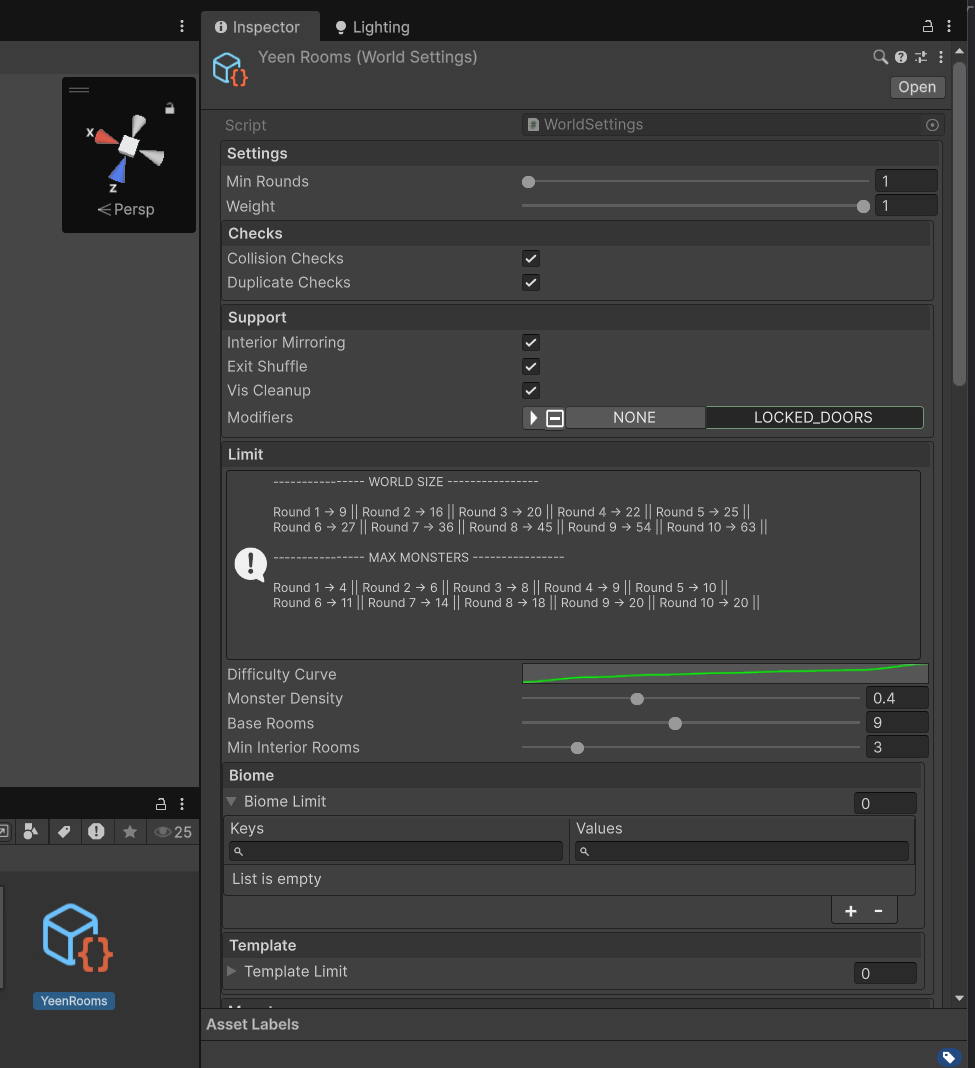975x1068 pixels.
Task: Click the script object picker circle
Action: click(x=932, y=125)
